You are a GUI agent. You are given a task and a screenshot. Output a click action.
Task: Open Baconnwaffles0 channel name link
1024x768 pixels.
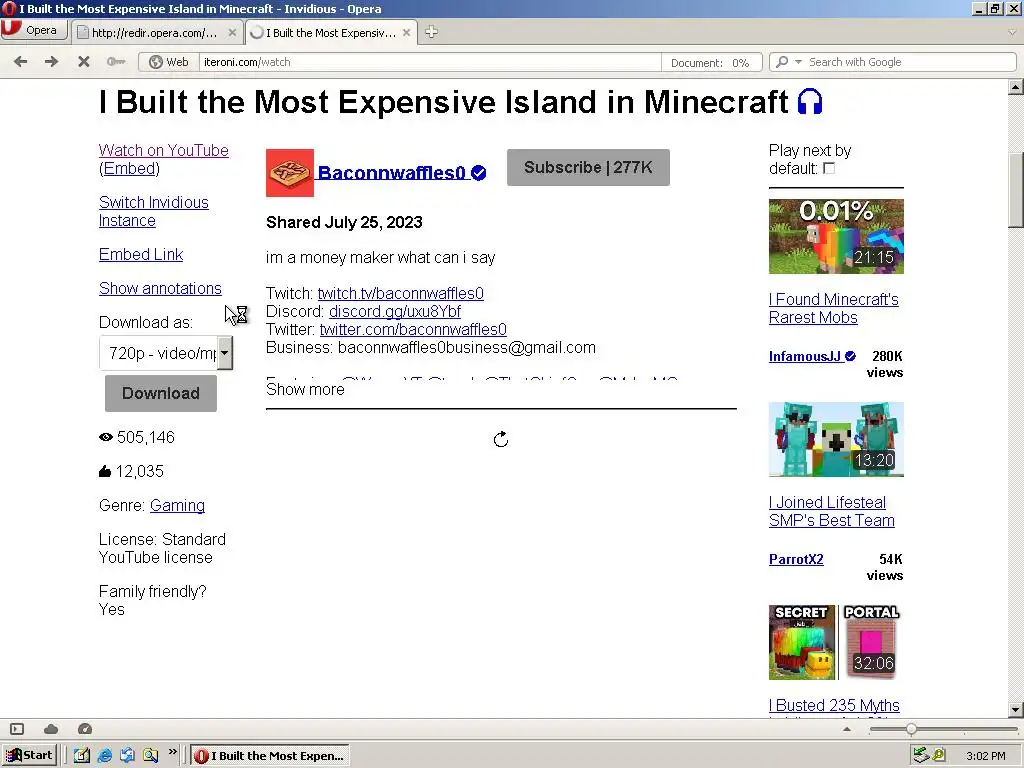(391, 173)
